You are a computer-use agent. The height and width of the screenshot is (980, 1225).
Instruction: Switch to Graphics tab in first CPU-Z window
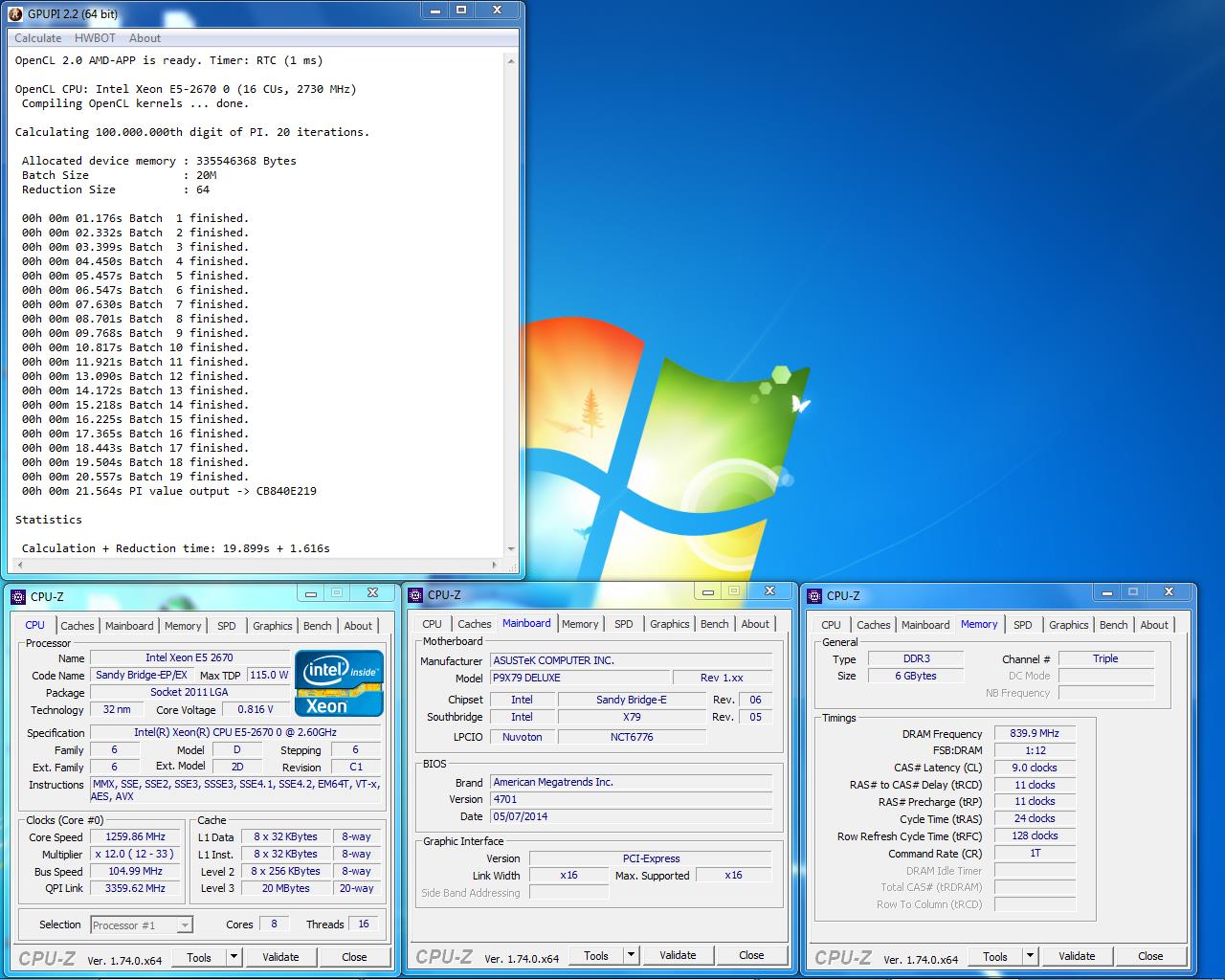(x=273, y=626)
